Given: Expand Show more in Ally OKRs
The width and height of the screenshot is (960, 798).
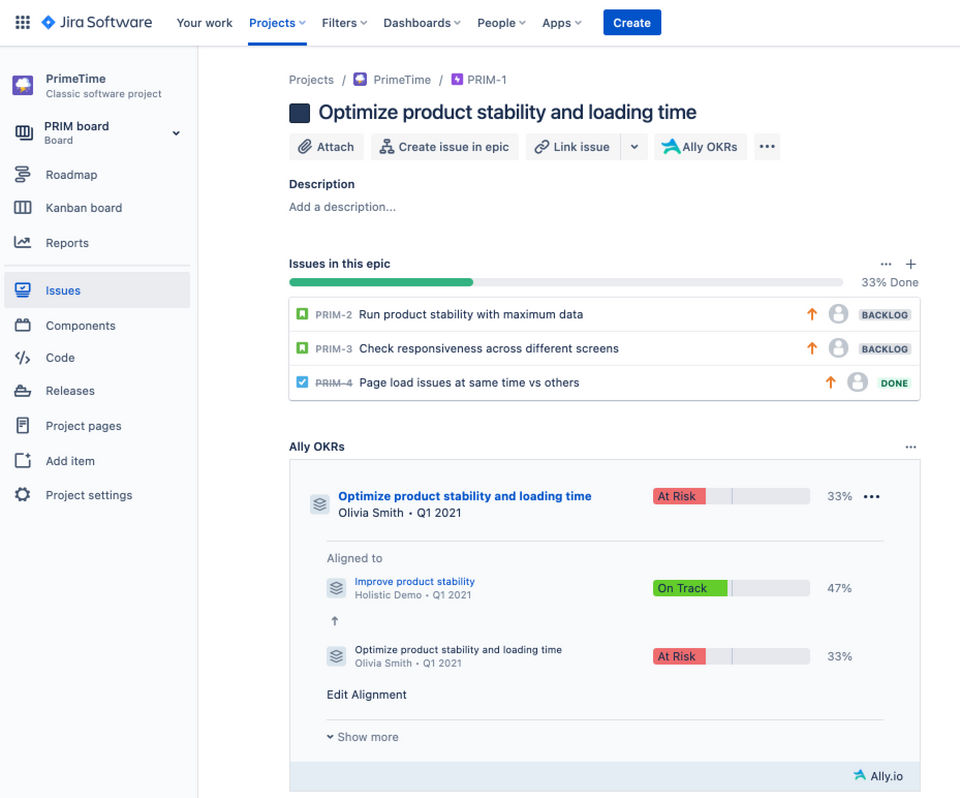Looking at the screenshot, I should pos(362,737).
